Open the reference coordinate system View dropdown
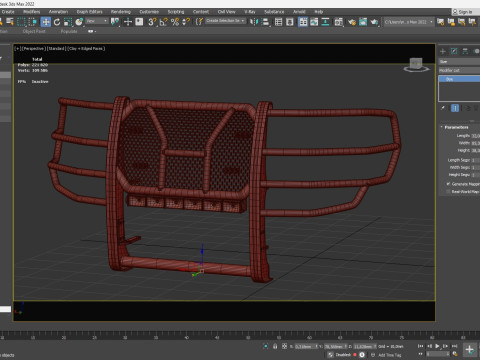The height and width of the screenshot is (360, 480). pyautogui.click(x=97, y=21)
